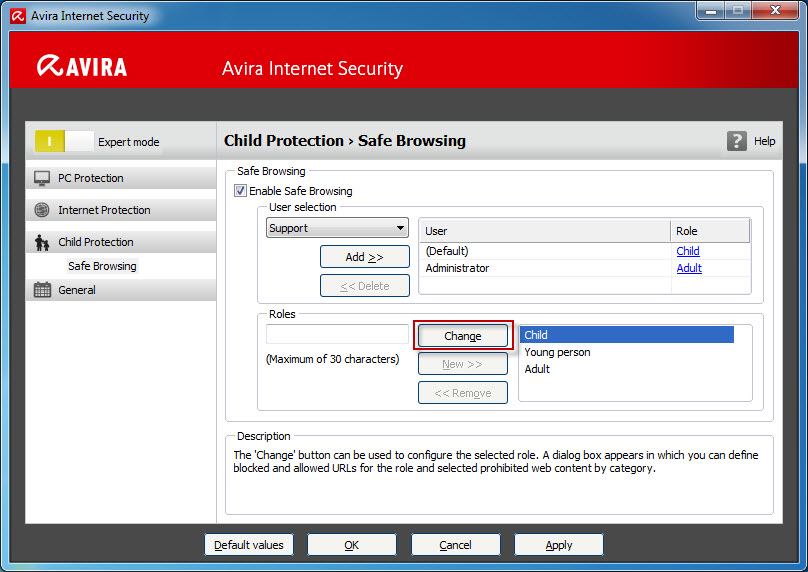
Task: Uncheck Enable Safe Browsing checkbox
Action: [240, 191]
